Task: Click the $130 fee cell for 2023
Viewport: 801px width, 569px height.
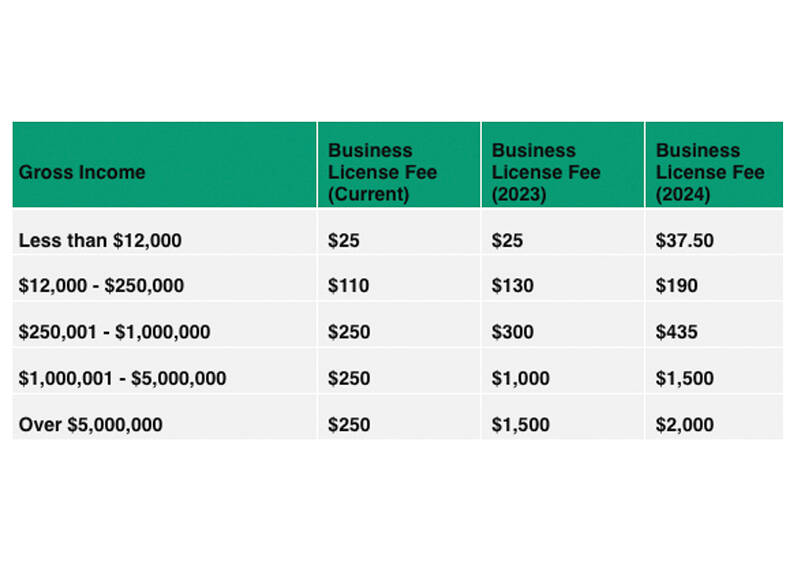Action: pos(512,285)
